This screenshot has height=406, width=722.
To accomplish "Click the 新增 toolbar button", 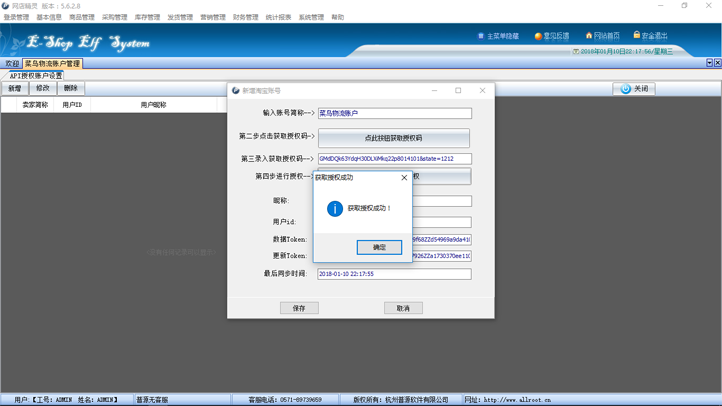I will click(x=15, y=89).
